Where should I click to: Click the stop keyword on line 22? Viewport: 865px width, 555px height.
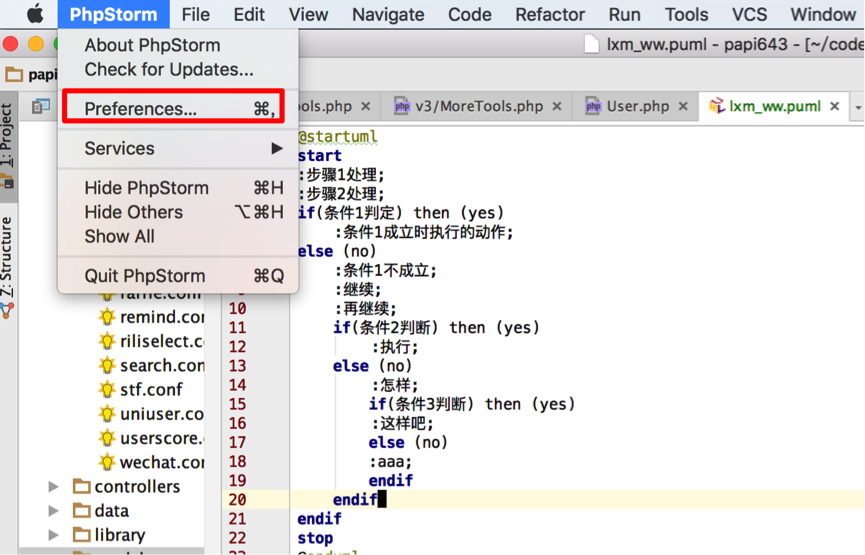coord(315,538)
